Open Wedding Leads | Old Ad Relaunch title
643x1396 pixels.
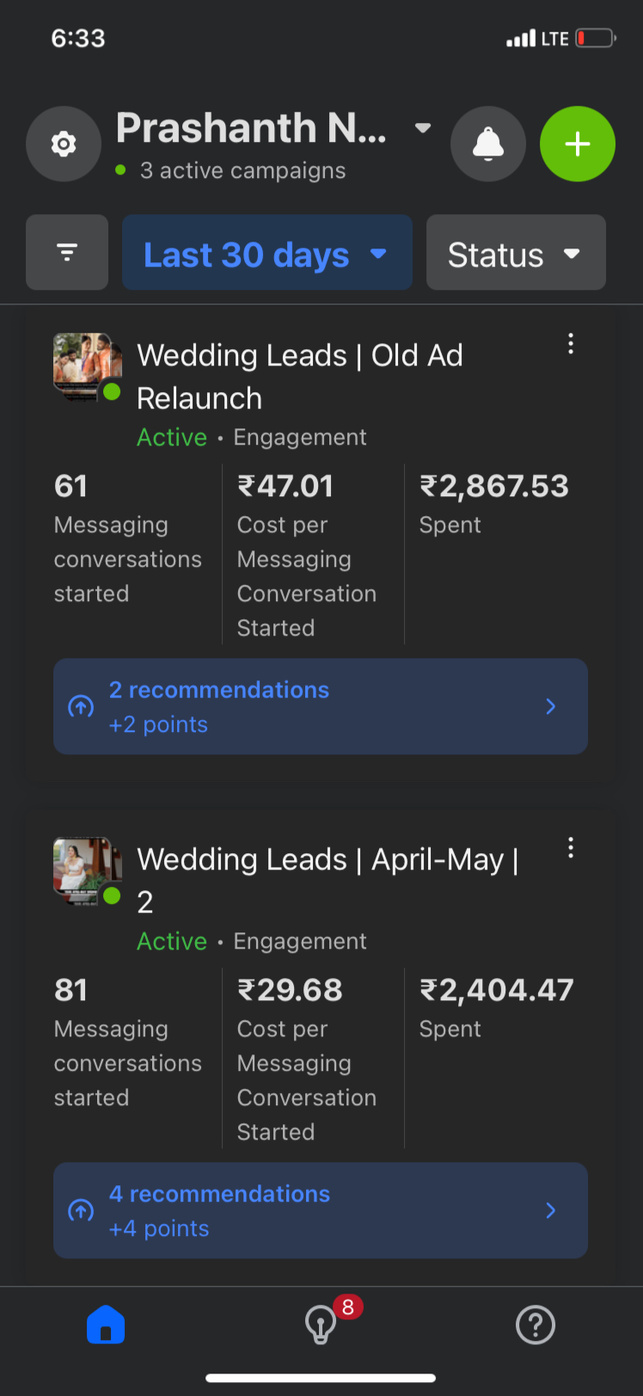(x=299, y=376)
